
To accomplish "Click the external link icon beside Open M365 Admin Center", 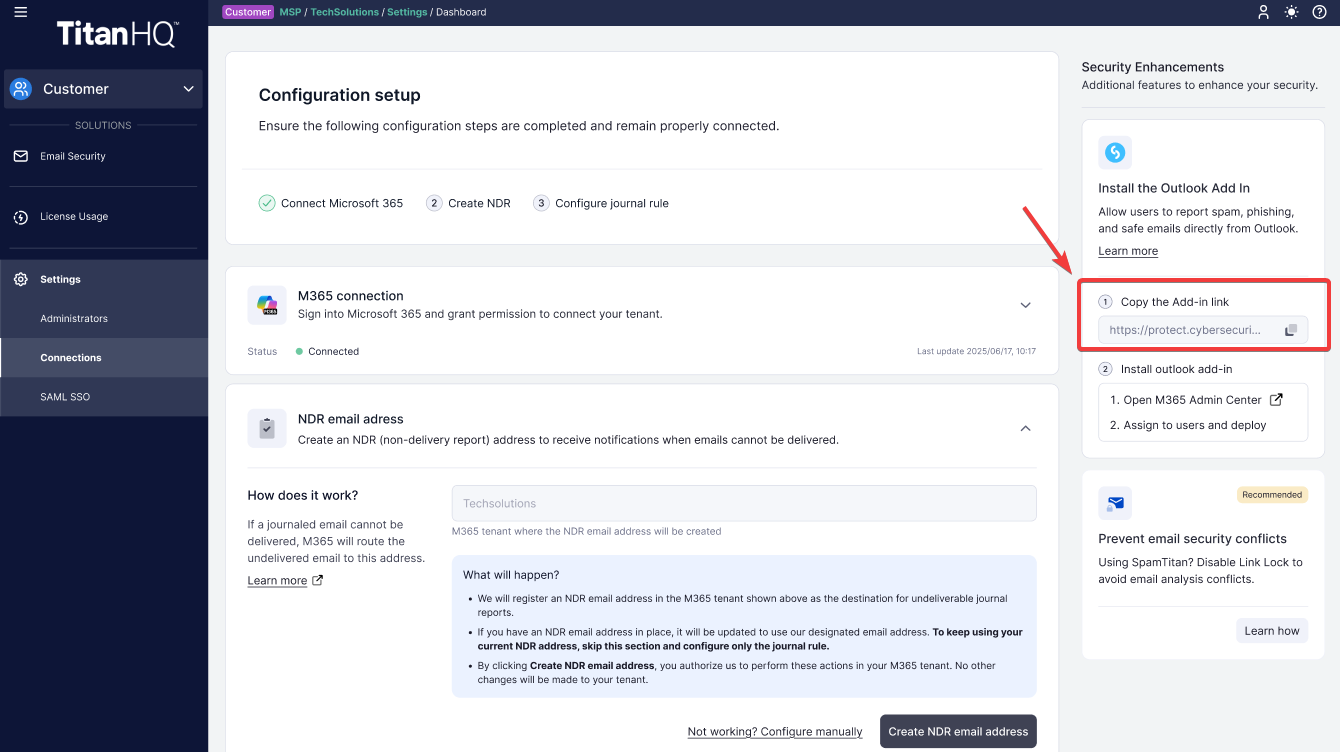I will tap(1276, 399).
